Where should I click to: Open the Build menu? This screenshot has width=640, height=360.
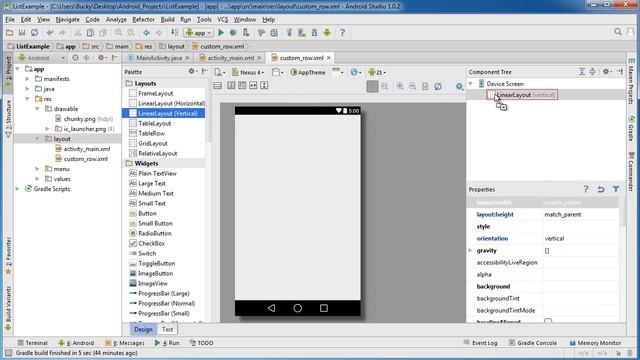(167, 19)
